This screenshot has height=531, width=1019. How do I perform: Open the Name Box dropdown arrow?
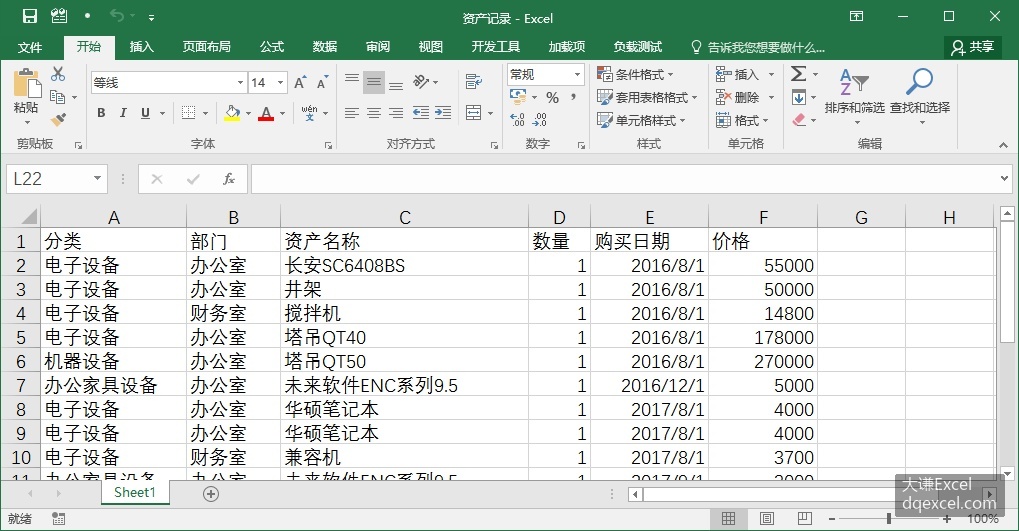97,178
